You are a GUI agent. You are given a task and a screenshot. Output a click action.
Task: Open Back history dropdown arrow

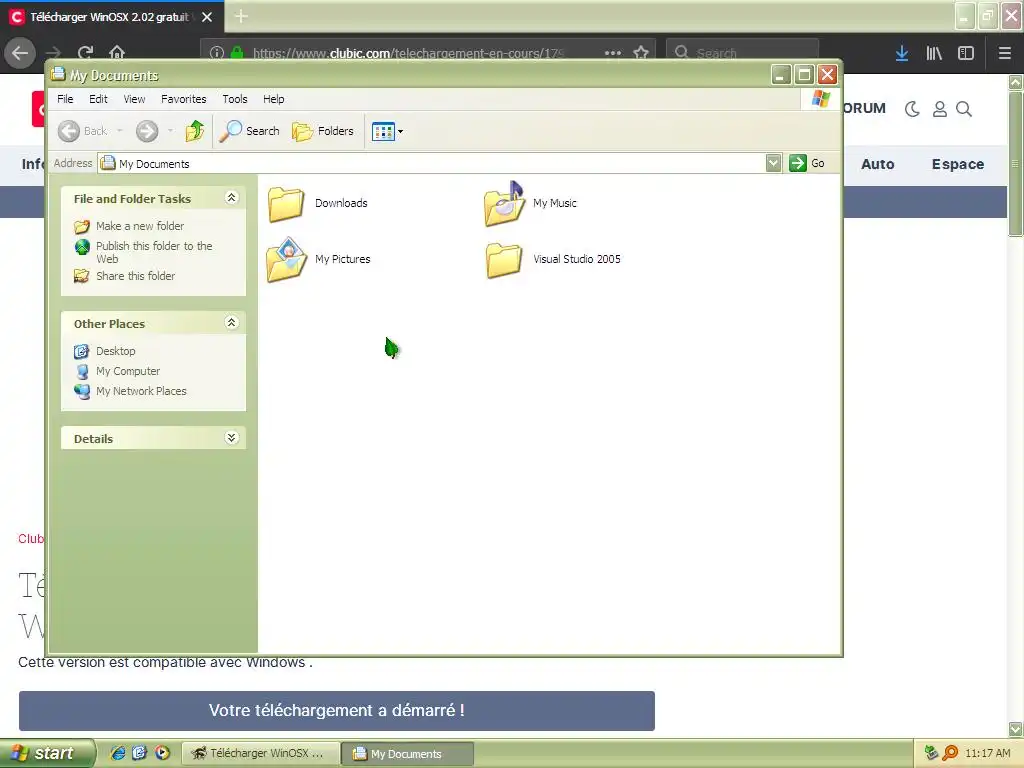[120, 131]
